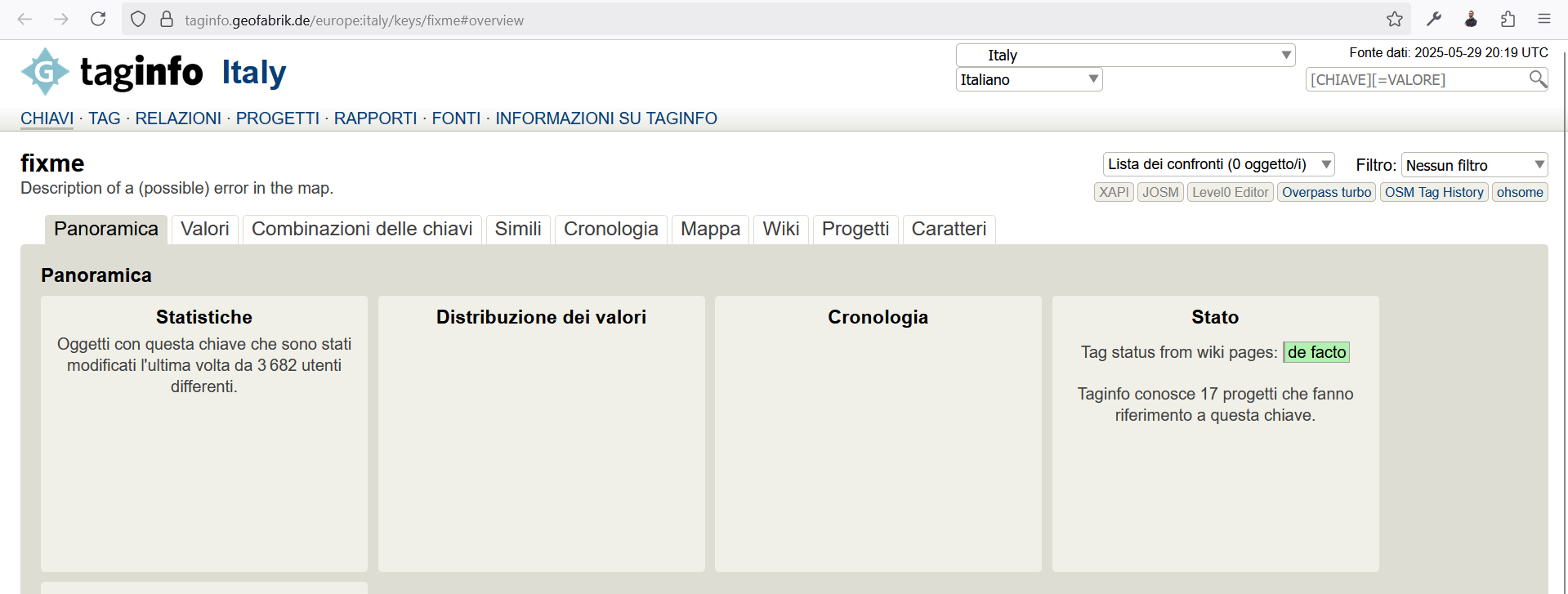Open INFORMAZIONI SU TAGINFO page
Screen dimensions: 1568x594
click(606, 118)
